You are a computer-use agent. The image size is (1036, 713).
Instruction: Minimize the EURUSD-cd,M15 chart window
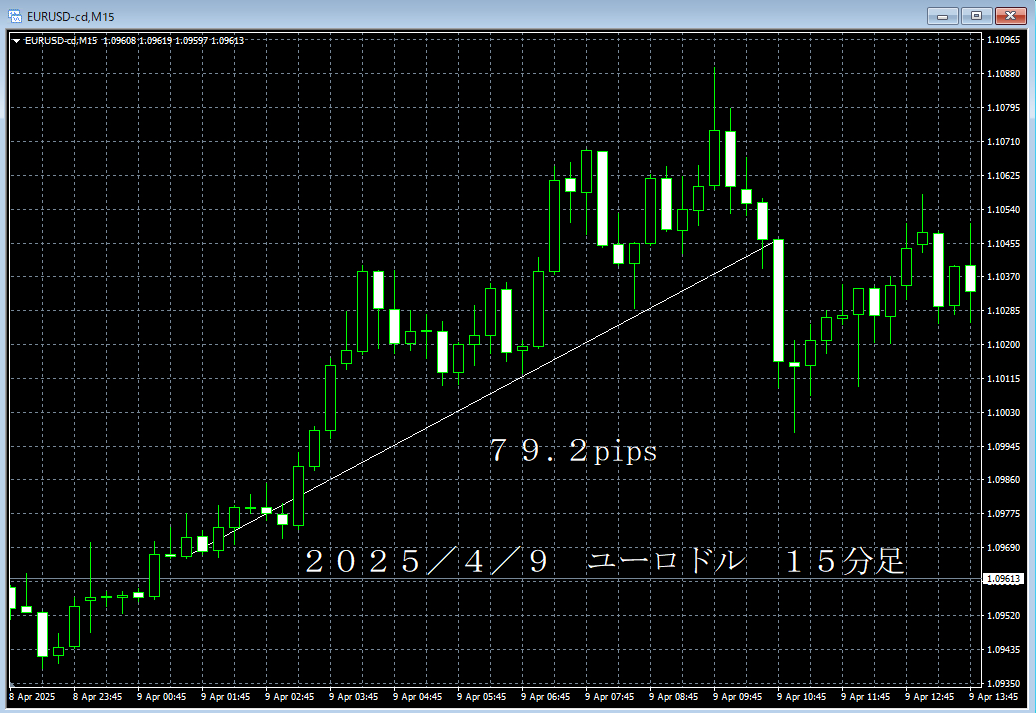tap(943, 16)
